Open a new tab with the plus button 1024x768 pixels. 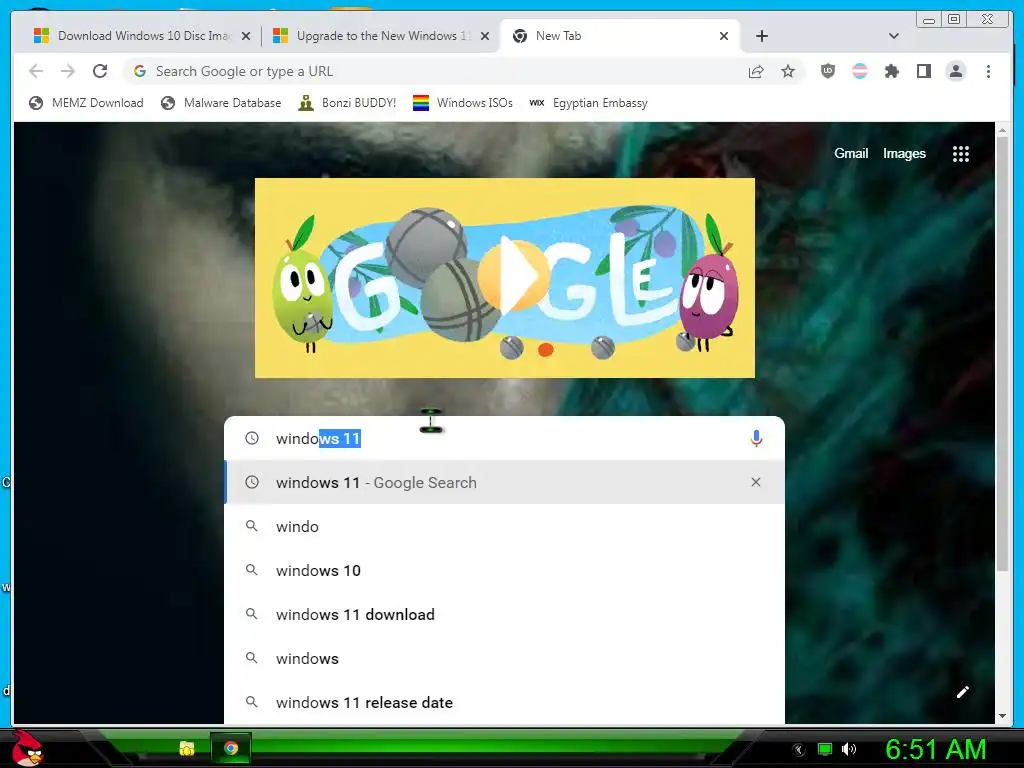[761, 36]
